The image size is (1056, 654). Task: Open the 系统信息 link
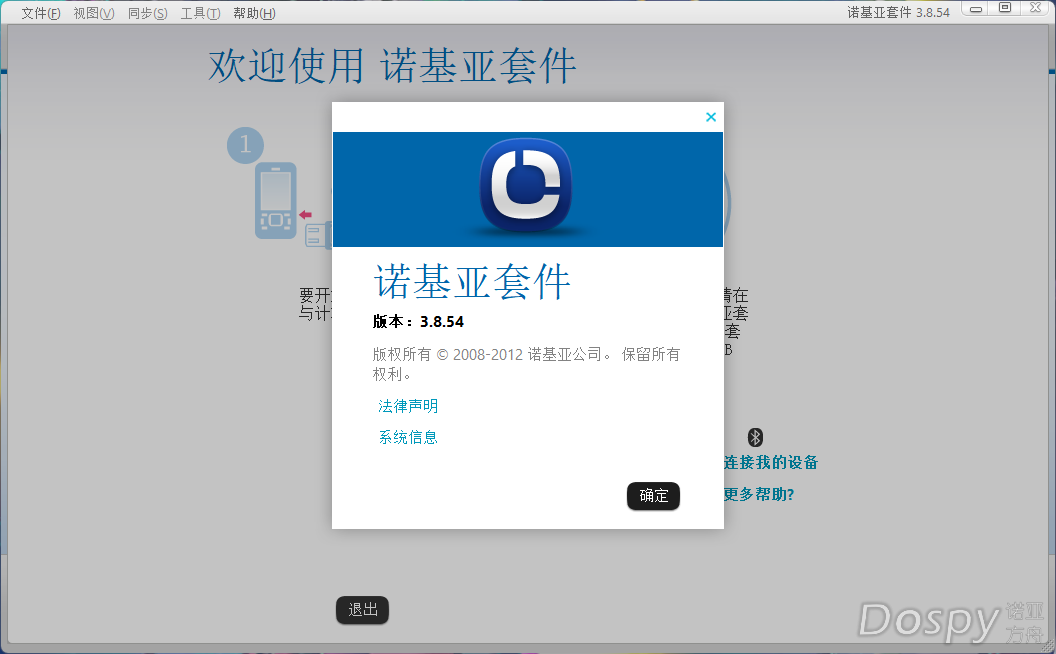click(x=408, y=437)
